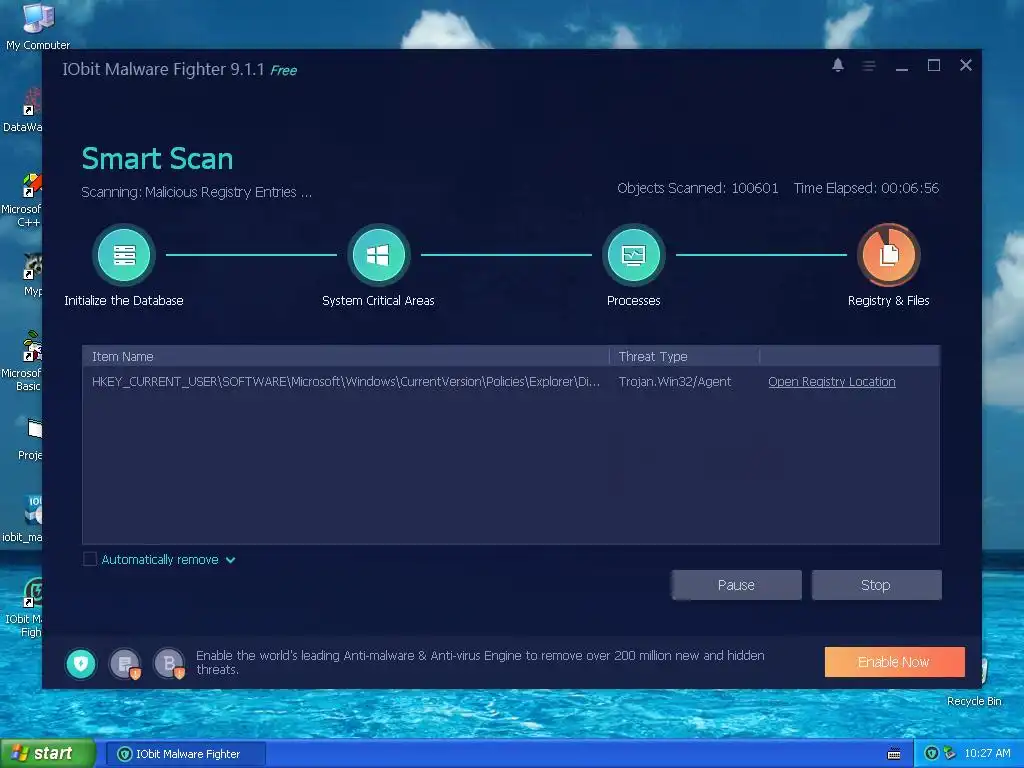Click the Item Name column header
The height and width of the screenshot is (768, 1024).
(x=345, y=357)
